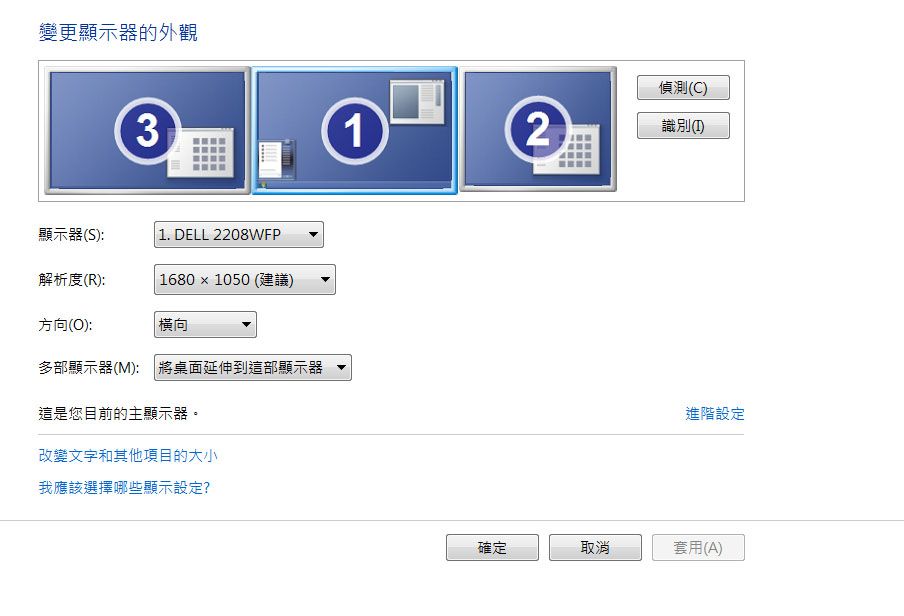
Task: Open the 多部顯示器 multiple displays dropdown
Action: [x=253, y=367]
